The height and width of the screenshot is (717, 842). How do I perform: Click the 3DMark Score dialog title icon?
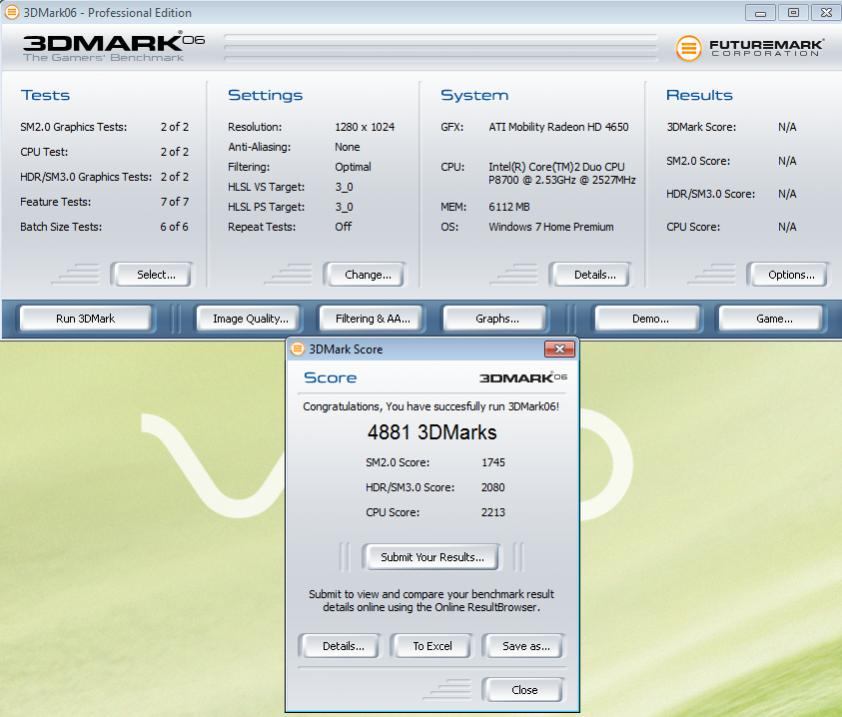tap(297, 349)
